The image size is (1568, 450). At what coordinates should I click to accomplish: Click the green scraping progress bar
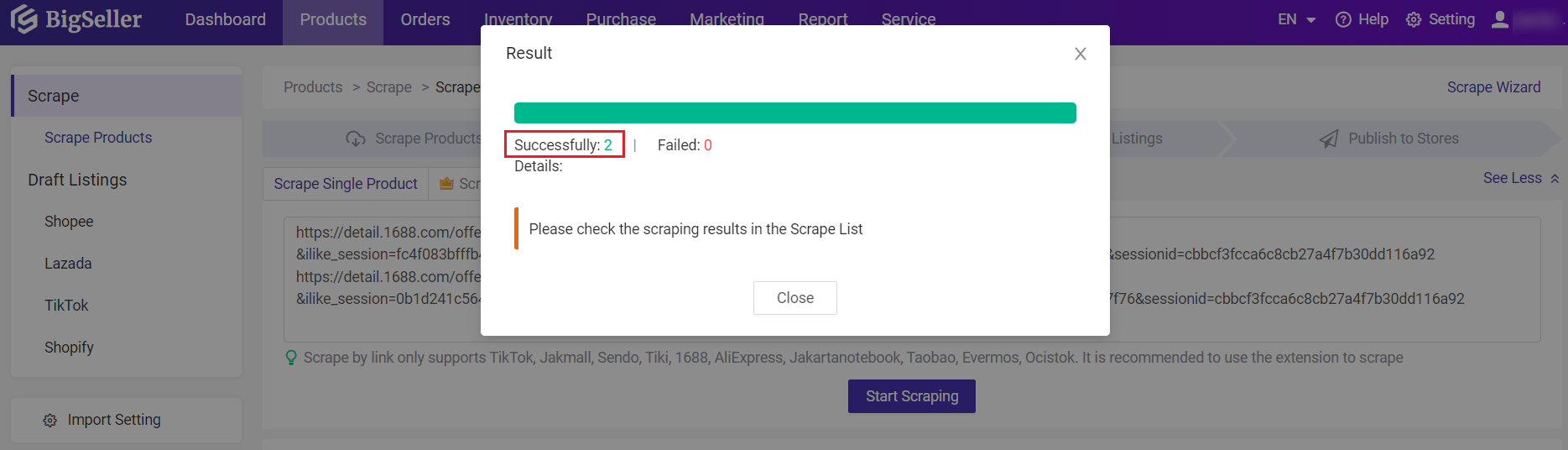[795, 112]
